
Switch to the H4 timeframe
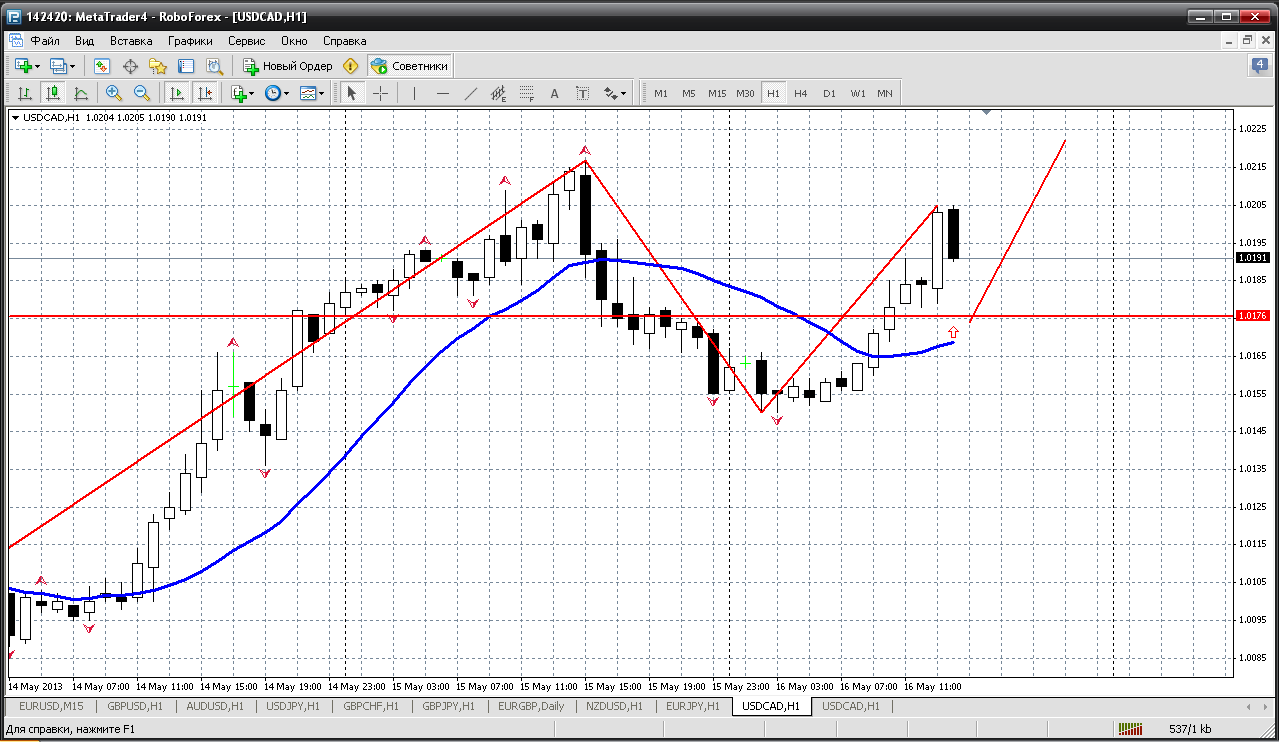(x=801, y=93)
